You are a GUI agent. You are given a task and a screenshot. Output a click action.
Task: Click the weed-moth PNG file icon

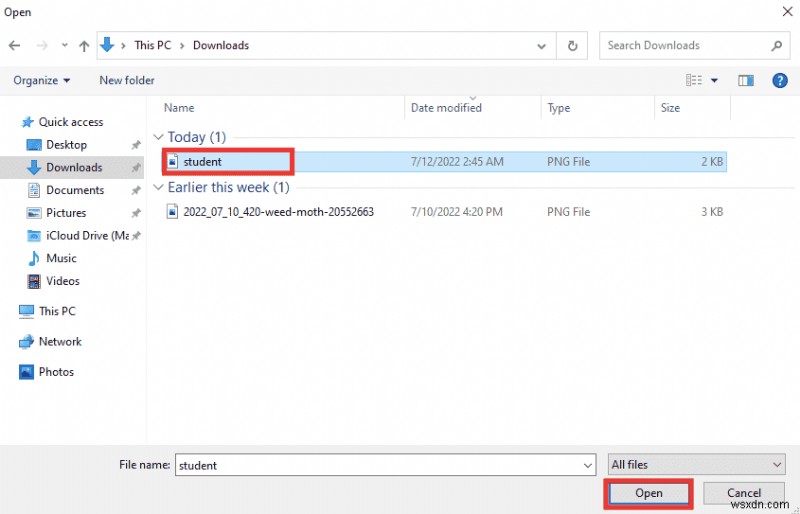(173, 212)
